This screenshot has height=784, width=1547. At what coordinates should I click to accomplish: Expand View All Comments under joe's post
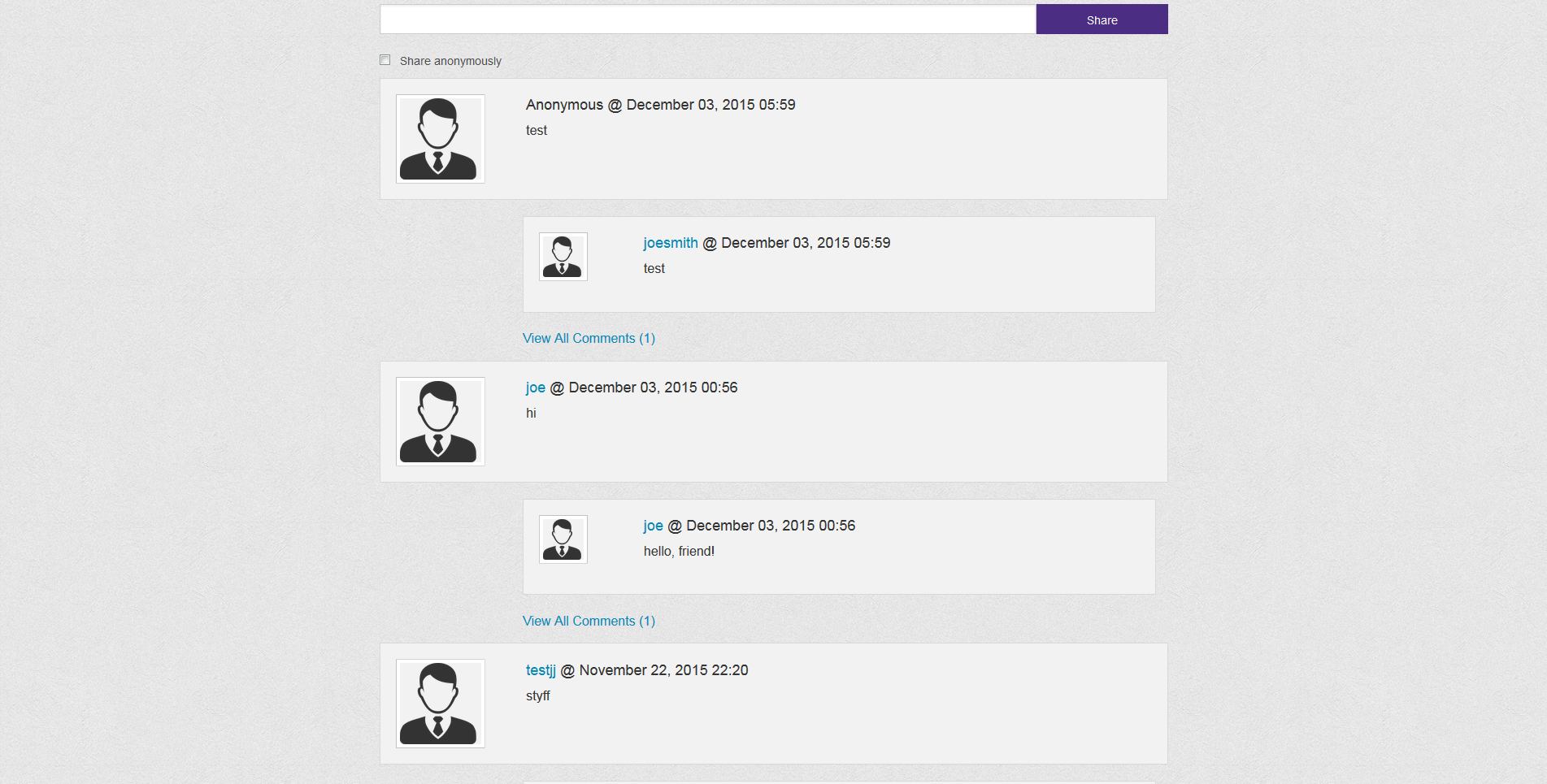point(589,621)
